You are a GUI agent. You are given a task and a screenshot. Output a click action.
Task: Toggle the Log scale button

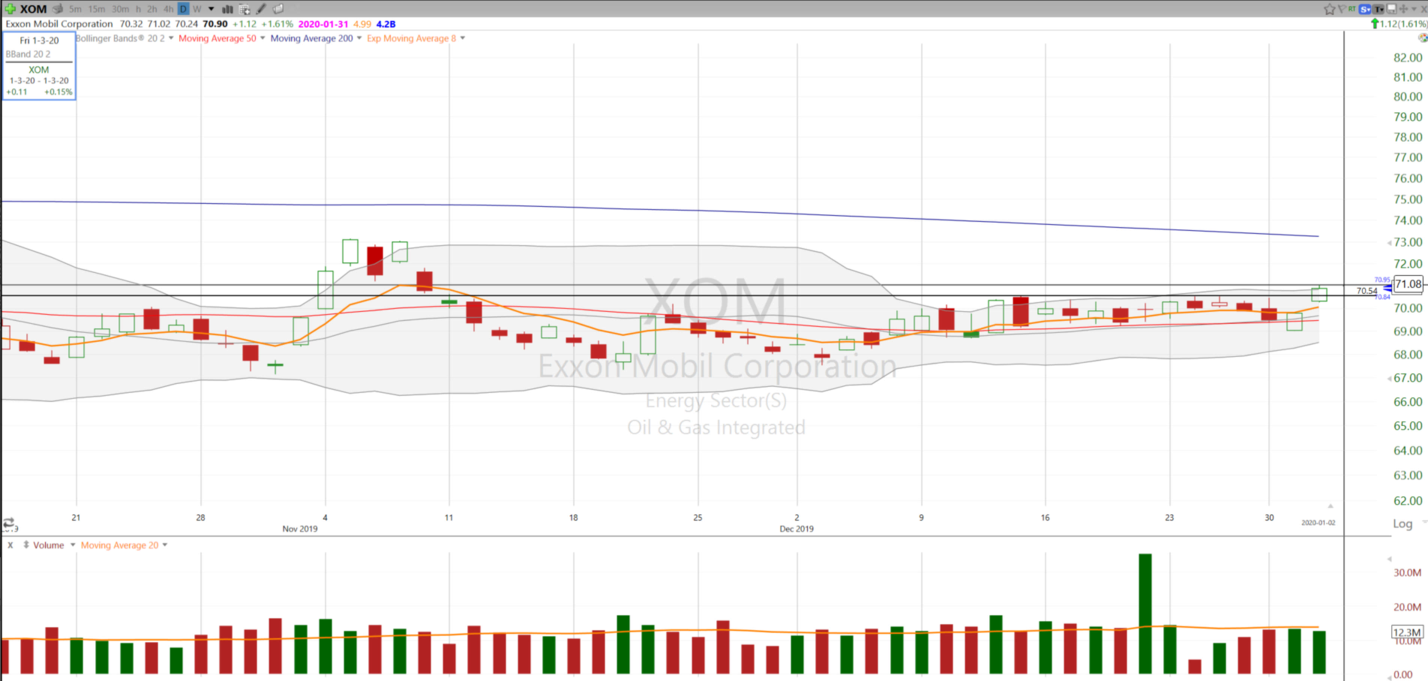[x=1405, y=523]
